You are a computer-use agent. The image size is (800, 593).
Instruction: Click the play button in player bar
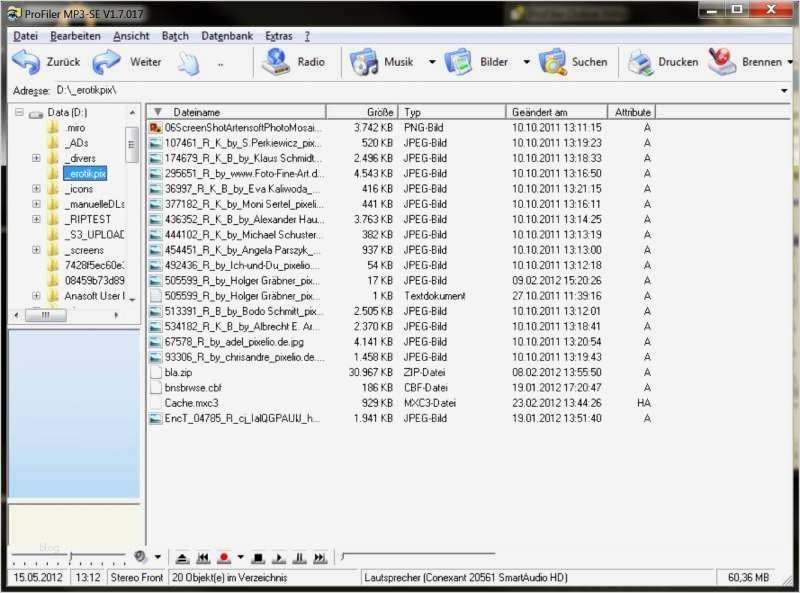[x=279, y=558]
